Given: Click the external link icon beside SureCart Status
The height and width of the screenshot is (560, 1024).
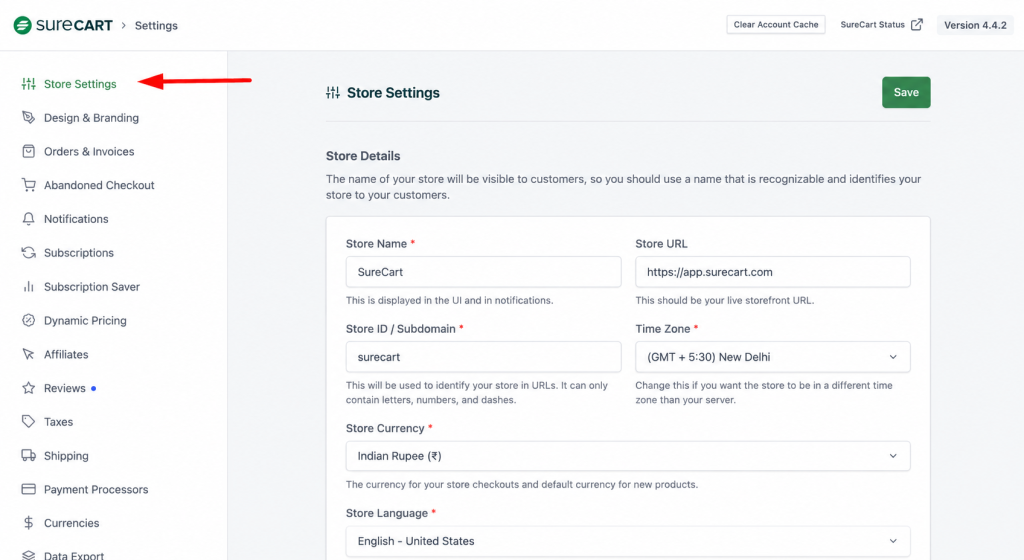Looking at the screenshot, I should pos(917,25).
